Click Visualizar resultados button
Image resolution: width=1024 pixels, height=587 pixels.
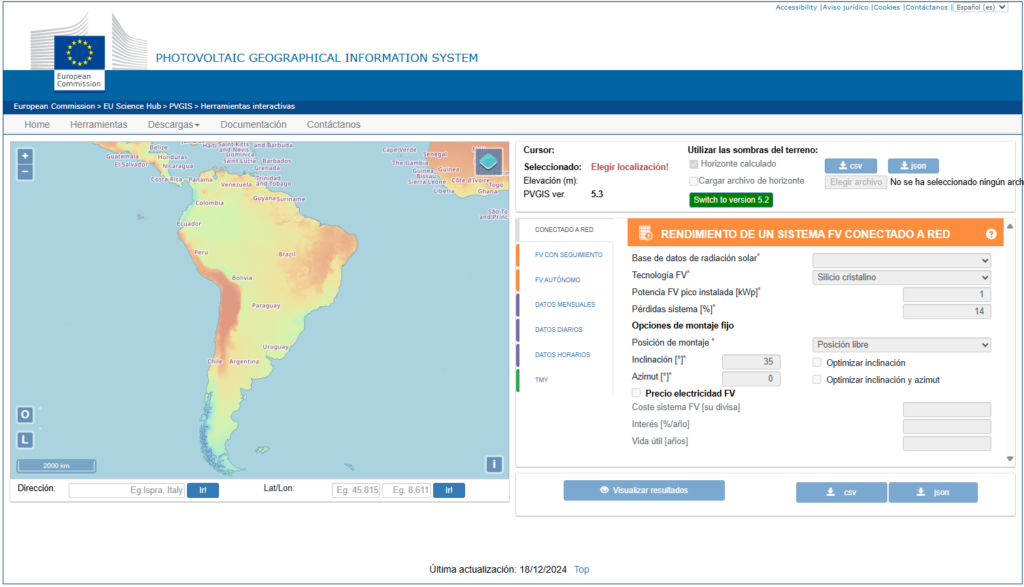click(644, 490)
